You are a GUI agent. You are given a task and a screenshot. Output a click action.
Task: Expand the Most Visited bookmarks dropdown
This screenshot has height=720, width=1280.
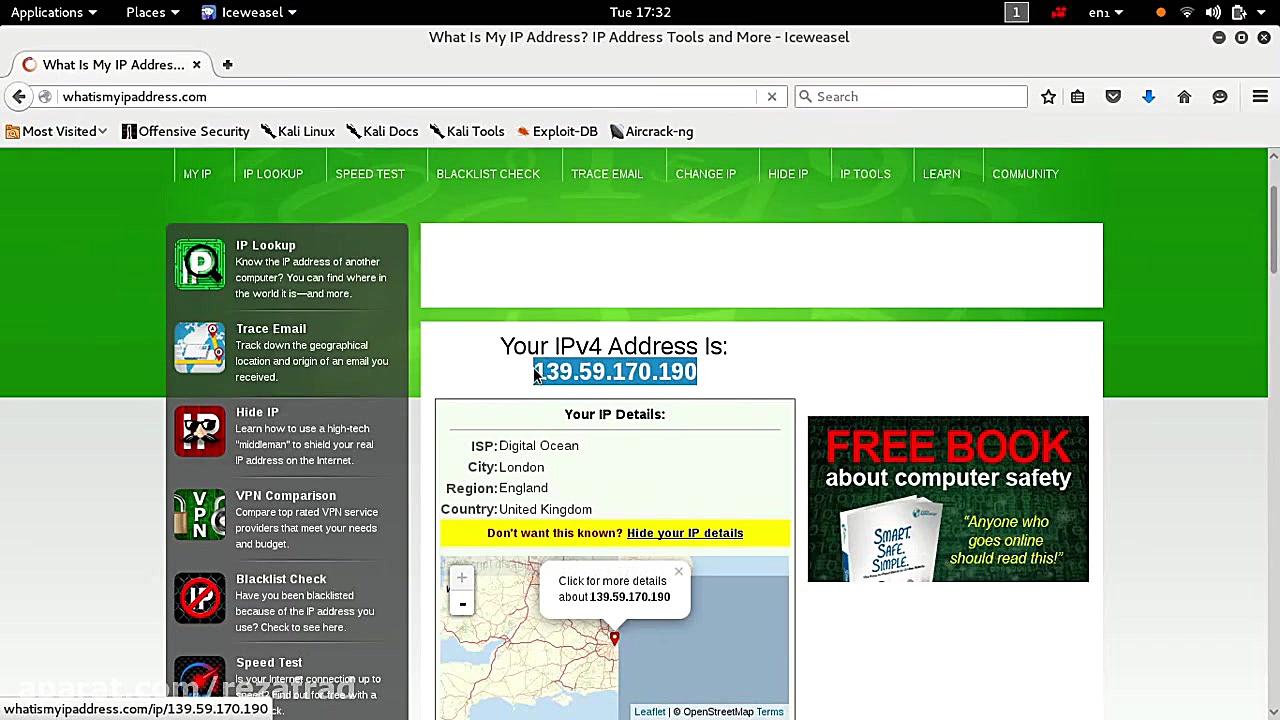(57, 131)
